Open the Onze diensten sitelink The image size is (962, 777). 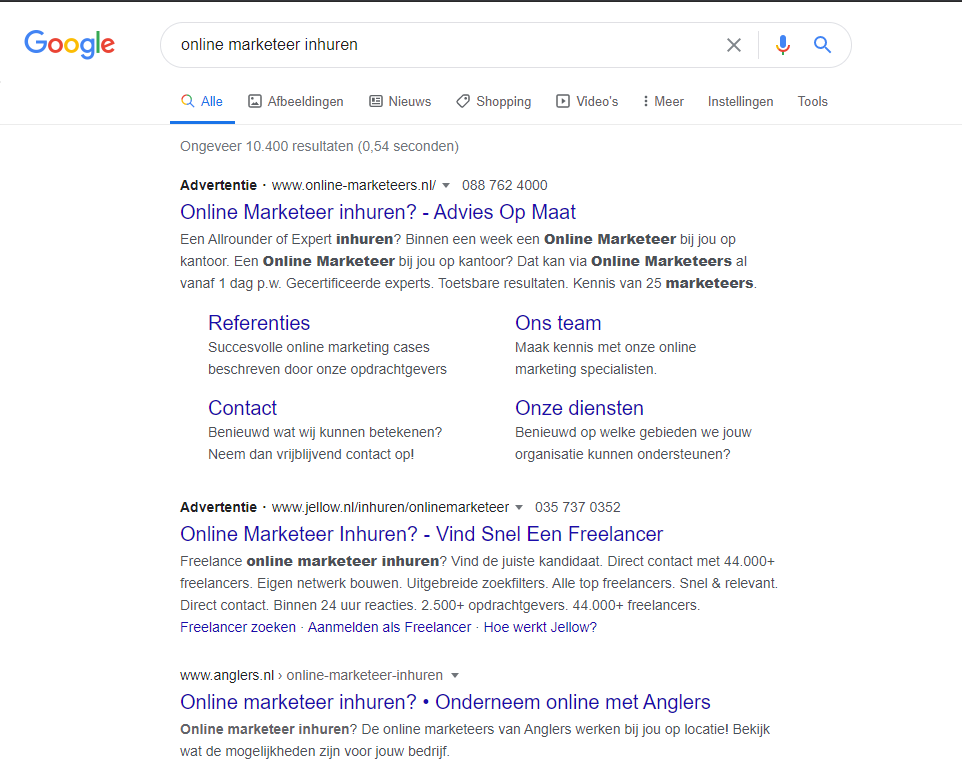579,408
